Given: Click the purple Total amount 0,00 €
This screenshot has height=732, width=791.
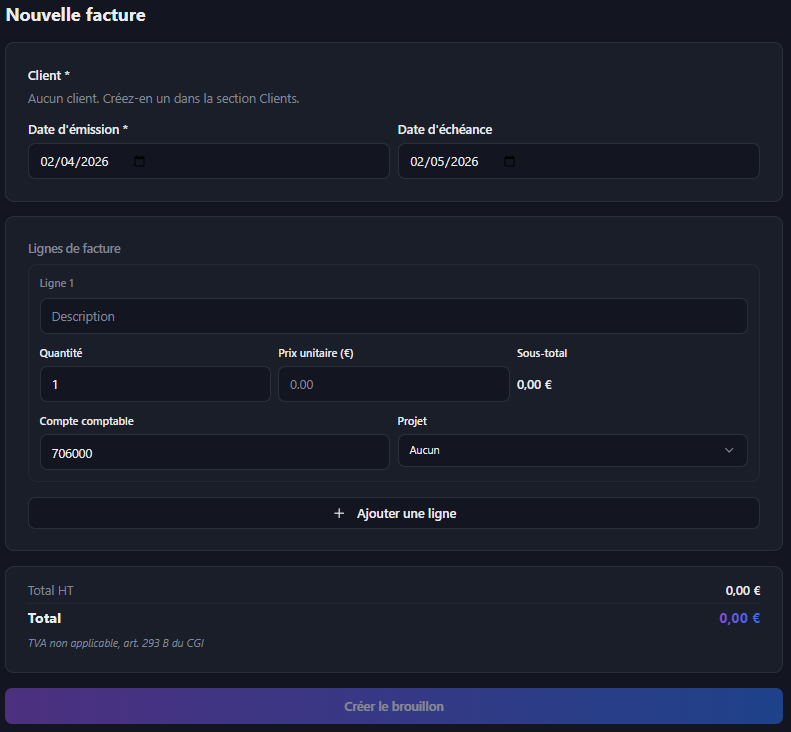Looking at the screenshot, I should (x=739, y=618).
